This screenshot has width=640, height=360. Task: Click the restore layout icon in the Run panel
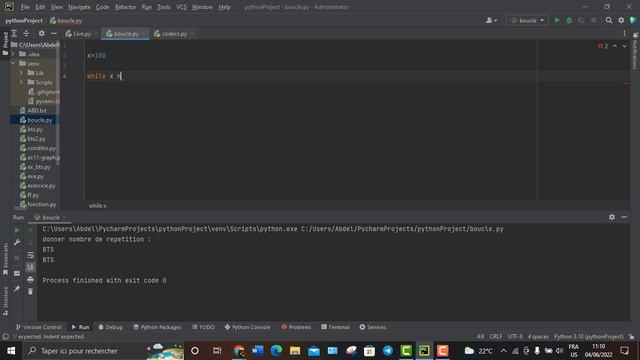point(17,273)
